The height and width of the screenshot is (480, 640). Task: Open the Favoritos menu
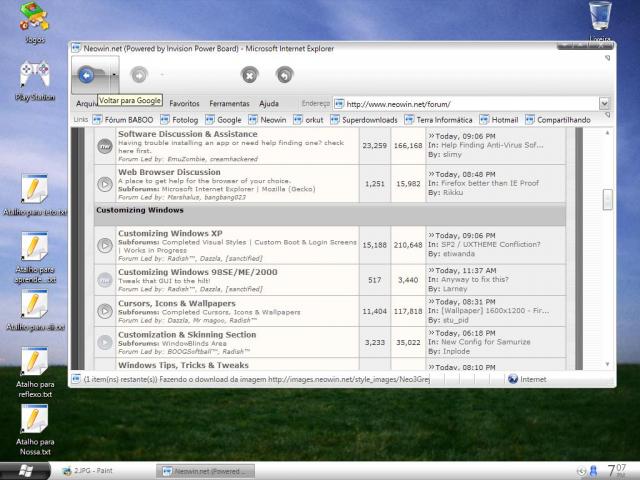pos(184,104)
